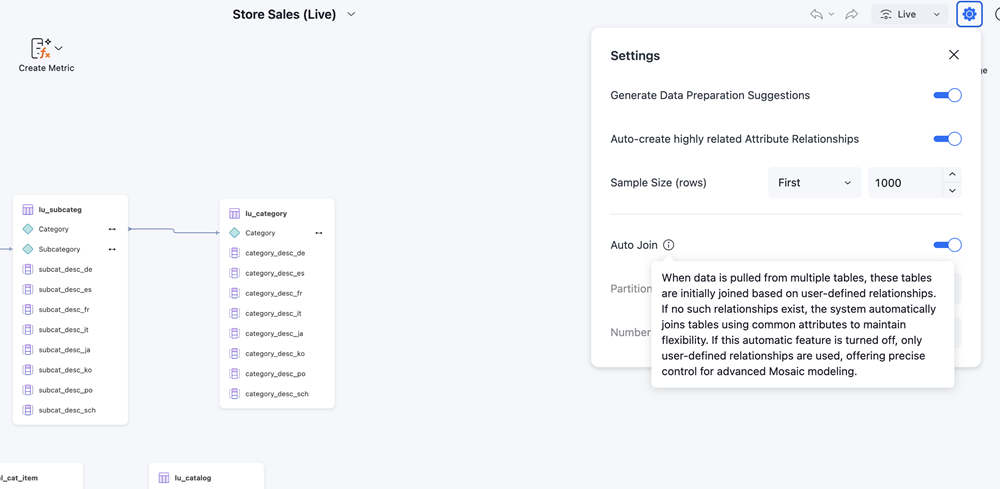The height and width of the screenshot is (489, 1000).
Task: Turn off the Auto Join switch
Action: 947,245
